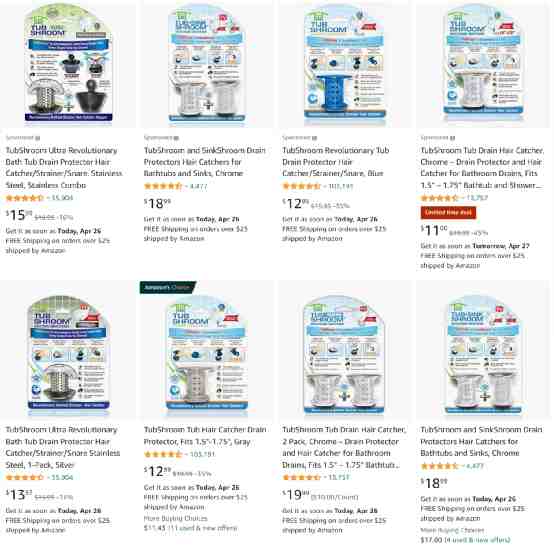Open star rating popup for Stainless Combo product
554x546 pixels.
pyautogui.click(x=24, y=198)
